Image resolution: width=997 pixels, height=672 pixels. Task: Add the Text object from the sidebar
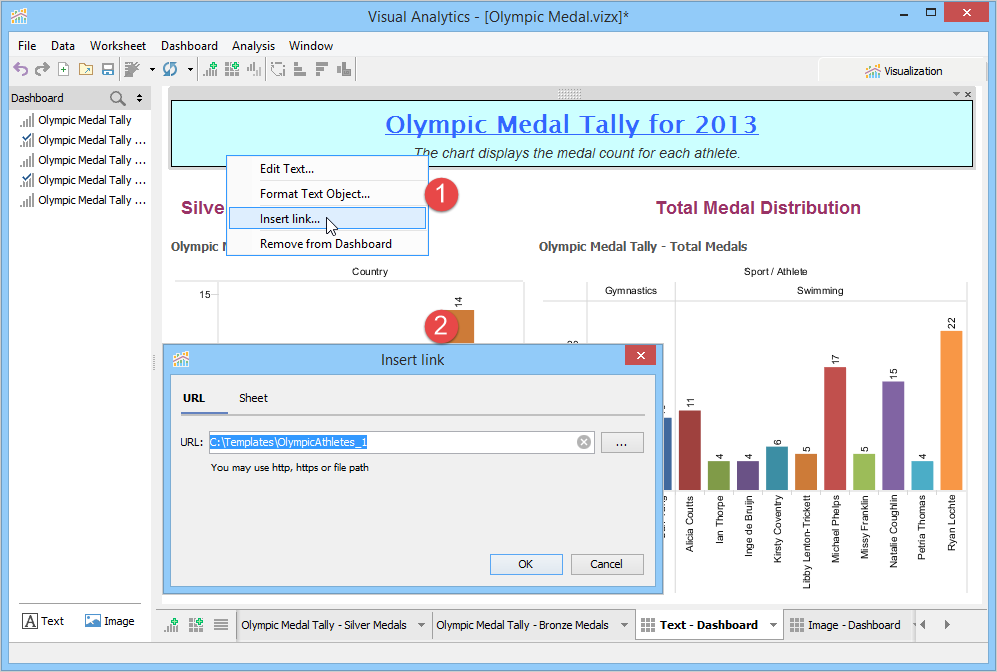(x=43, y=621)
